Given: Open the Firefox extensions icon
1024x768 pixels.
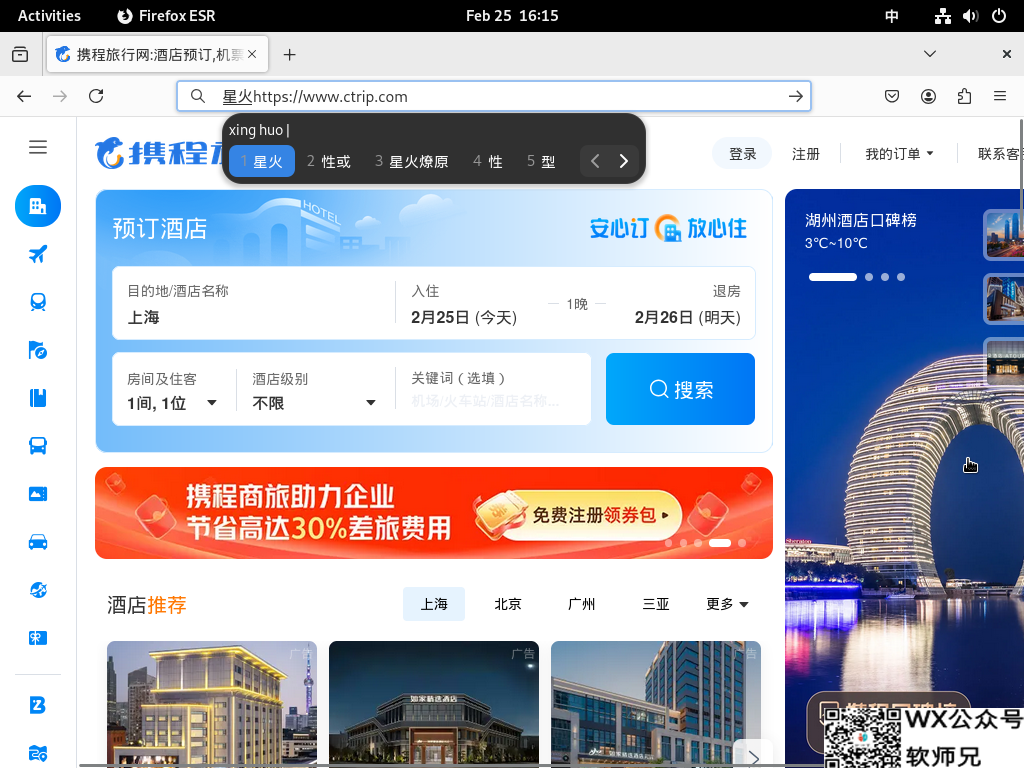Looking at the screenshot, I should pyautogui.click(x=964, y=97).
